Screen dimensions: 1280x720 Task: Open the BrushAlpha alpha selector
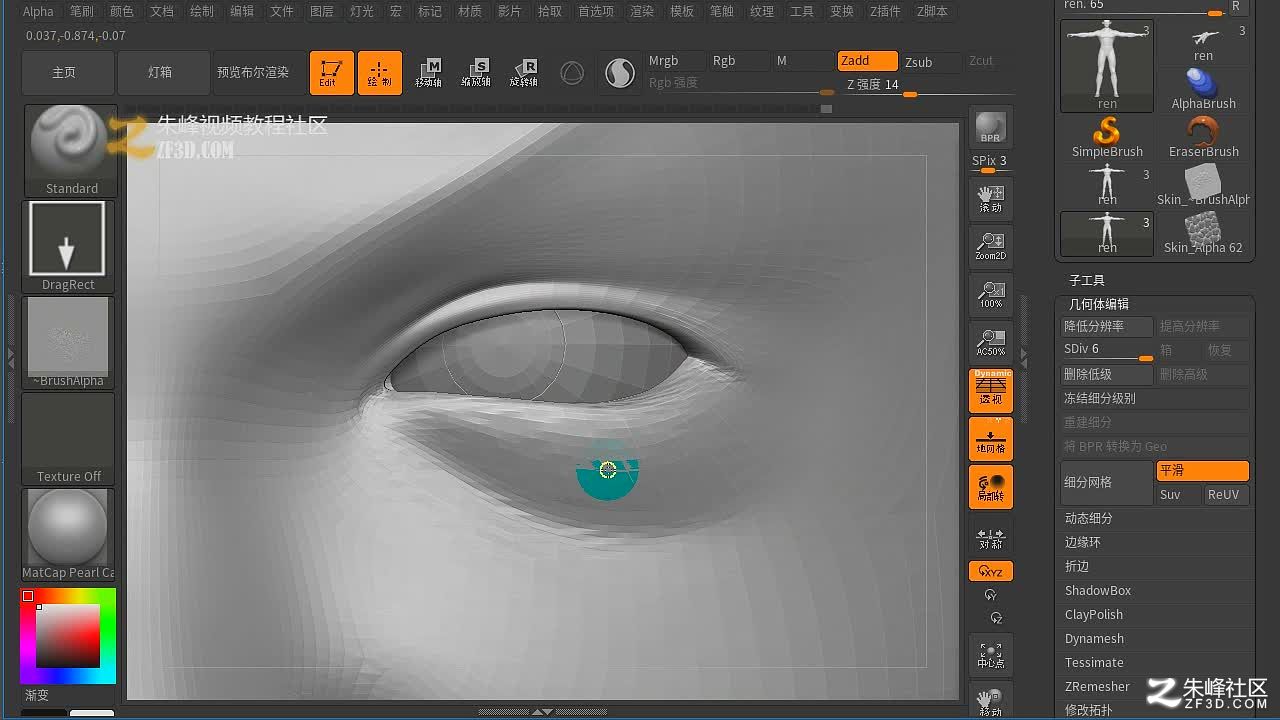point(68,342)
